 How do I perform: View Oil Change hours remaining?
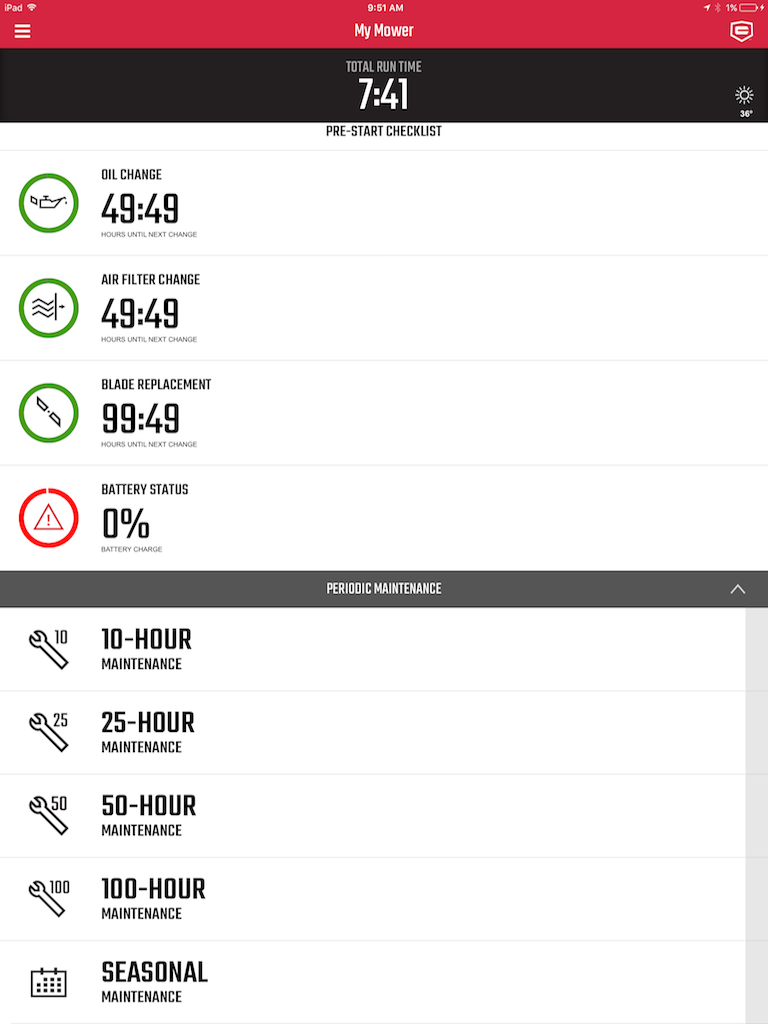point(140,209)
